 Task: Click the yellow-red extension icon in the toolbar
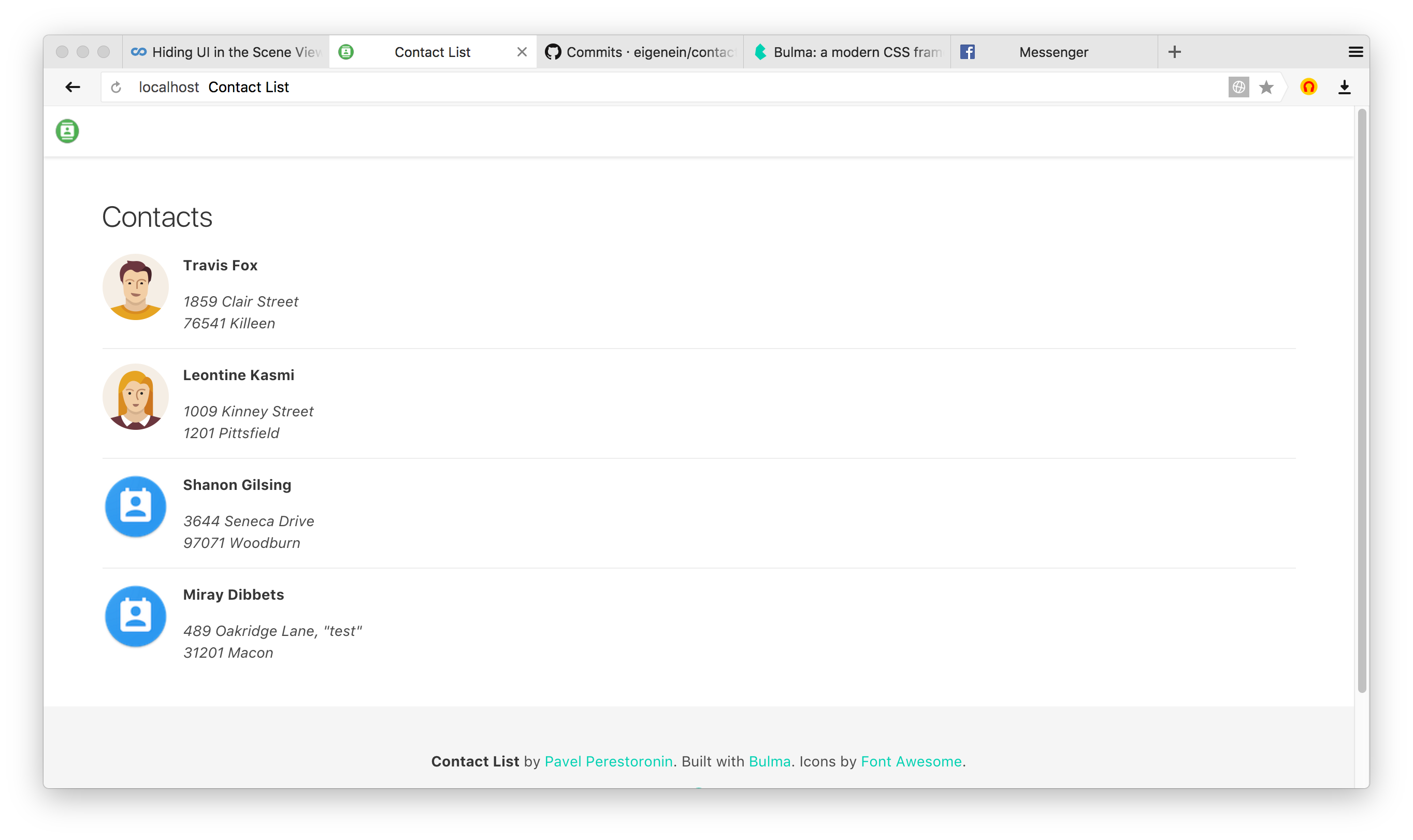click(1308, 87)
